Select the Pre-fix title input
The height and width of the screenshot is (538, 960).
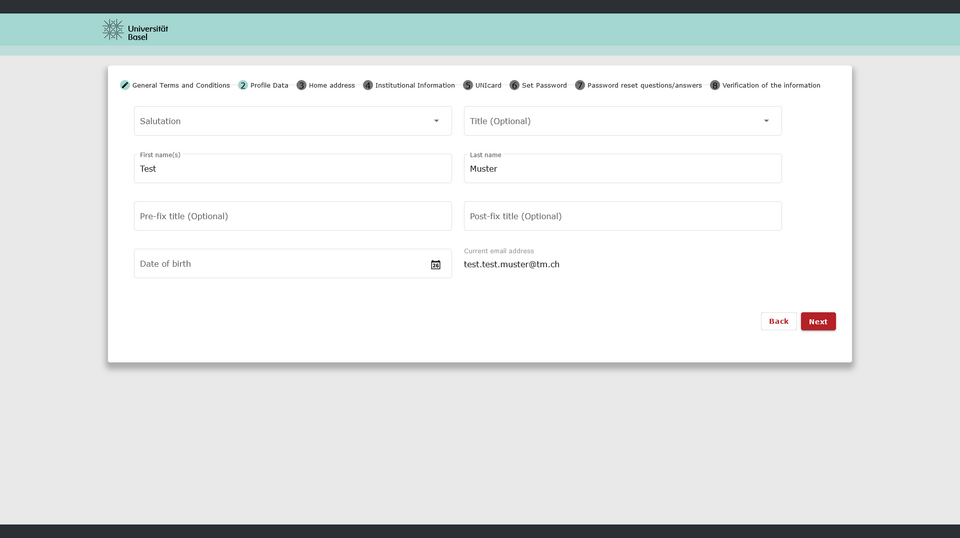292,216
